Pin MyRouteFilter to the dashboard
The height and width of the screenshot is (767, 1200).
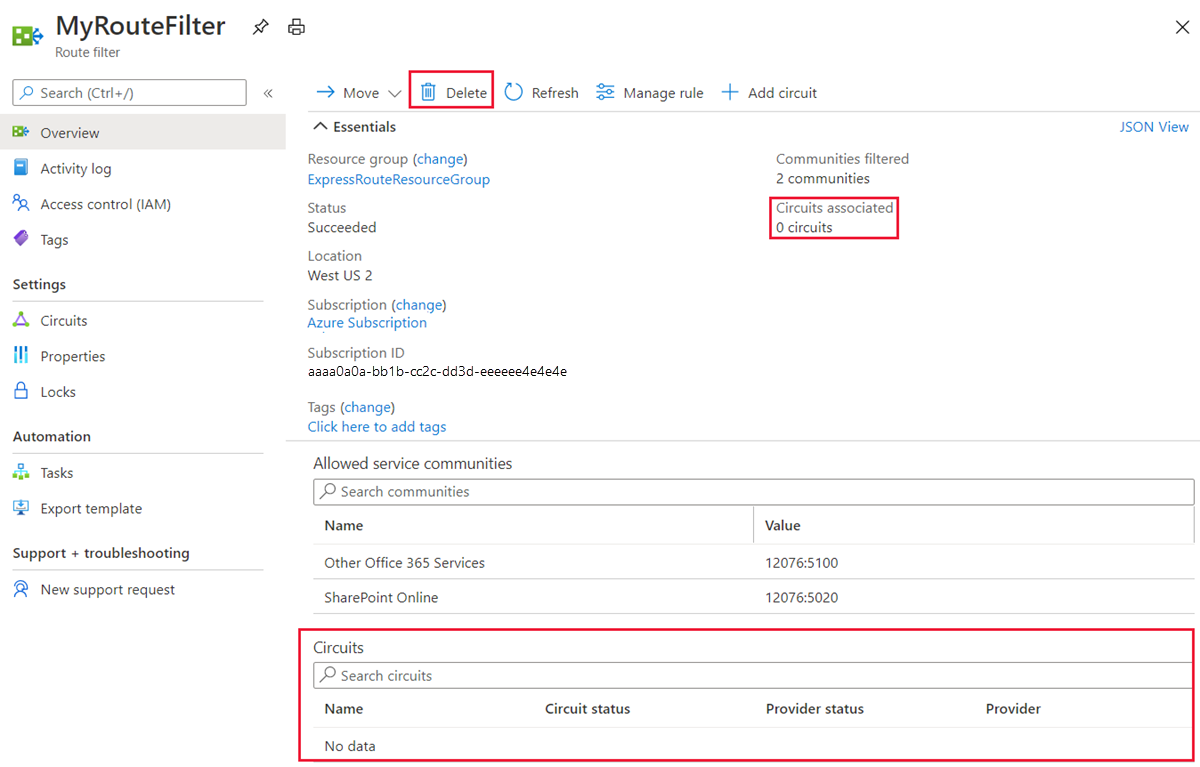coord(260,27)
